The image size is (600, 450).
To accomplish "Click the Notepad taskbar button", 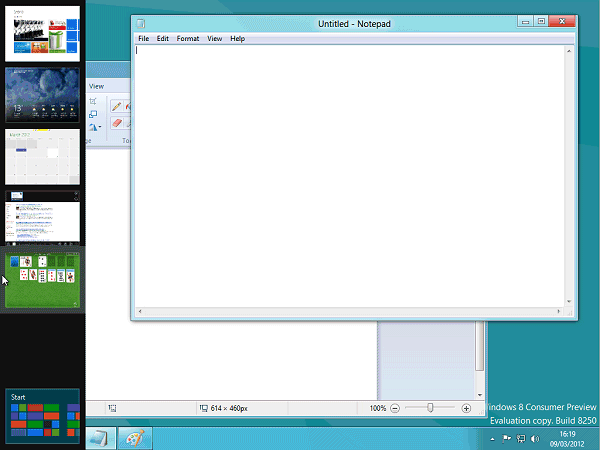I will point(101,438).
